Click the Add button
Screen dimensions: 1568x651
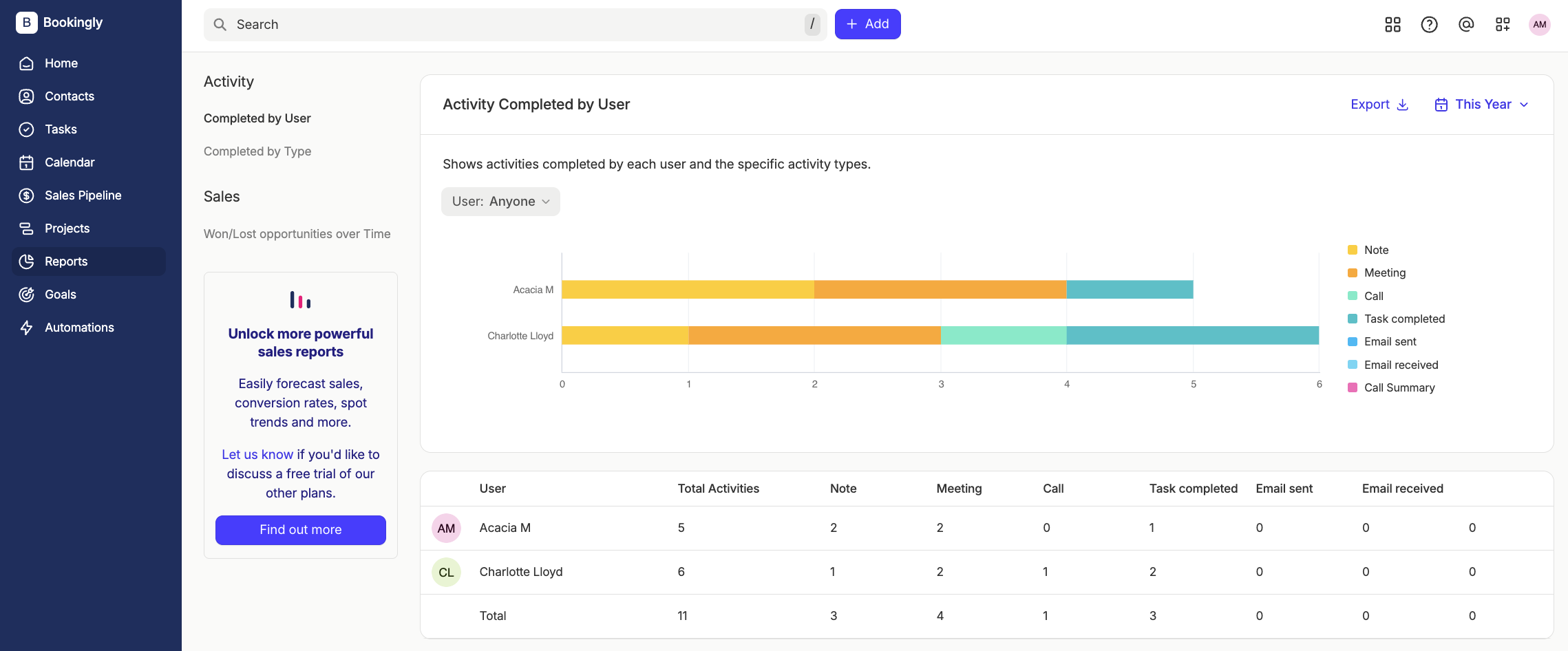[867, 24]
